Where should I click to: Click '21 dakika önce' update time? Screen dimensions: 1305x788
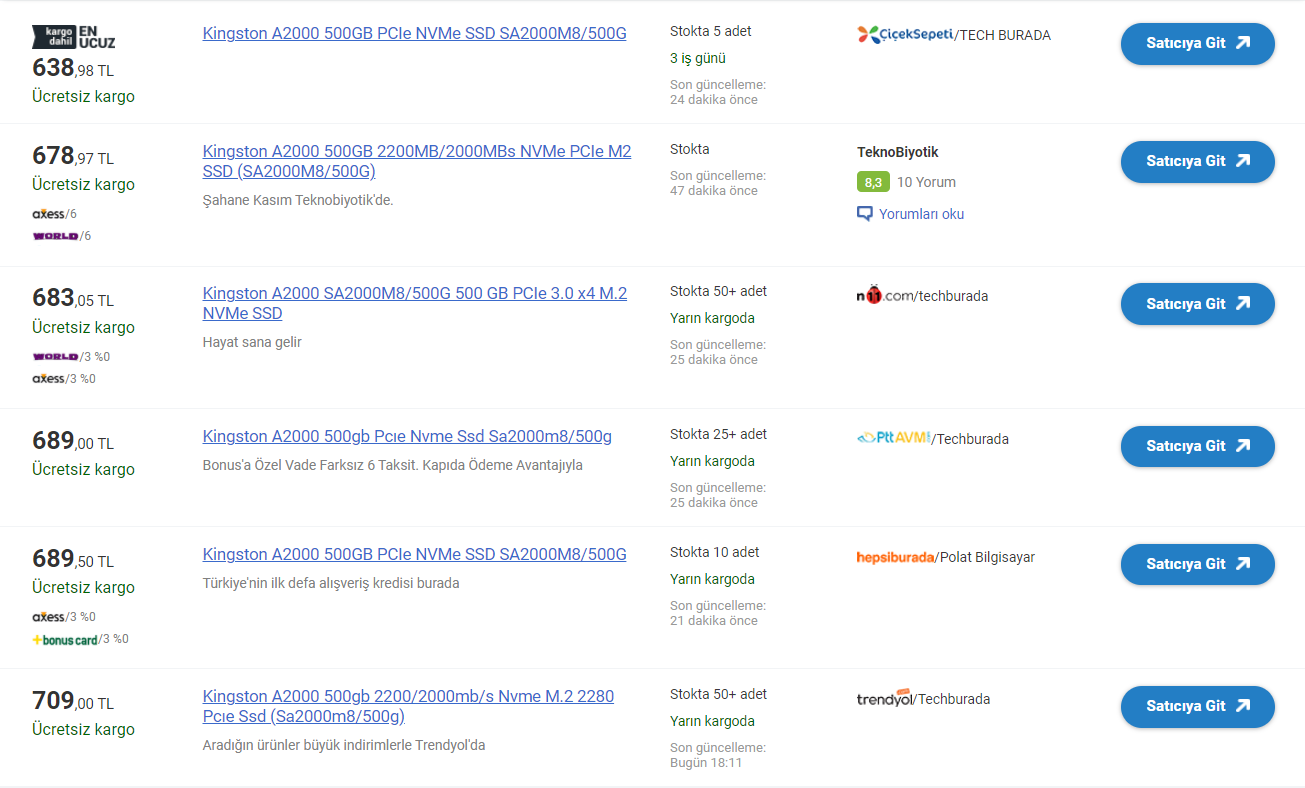tap(714, 621)
